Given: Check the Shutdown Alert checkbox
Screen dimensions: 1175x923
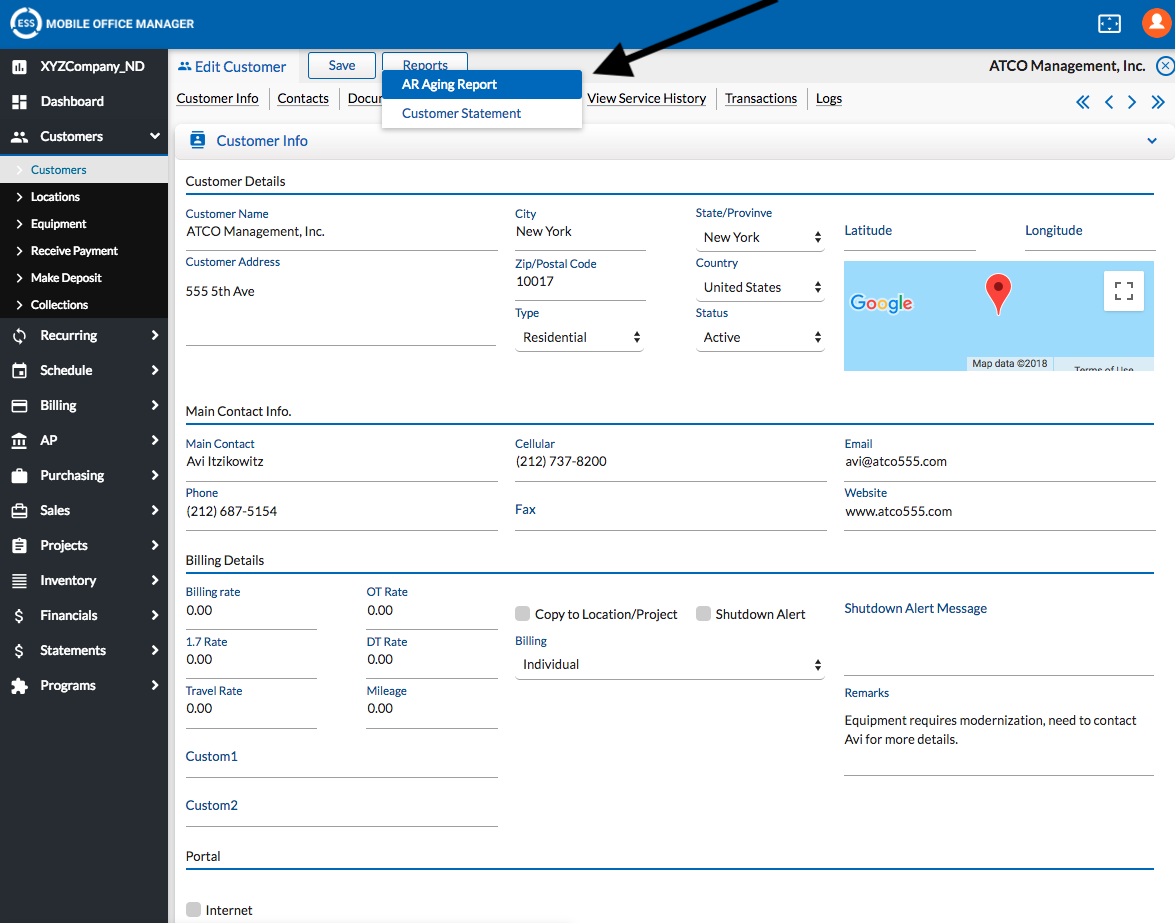Looking at the screenshot, I should click(703, 614).
